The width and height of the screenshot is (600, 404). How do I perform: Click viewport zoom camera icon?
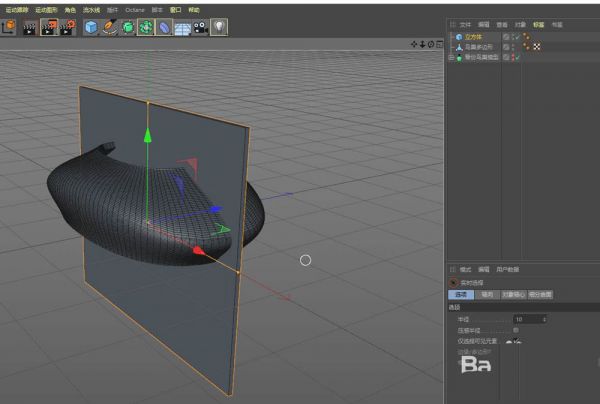tap(422, 44)
